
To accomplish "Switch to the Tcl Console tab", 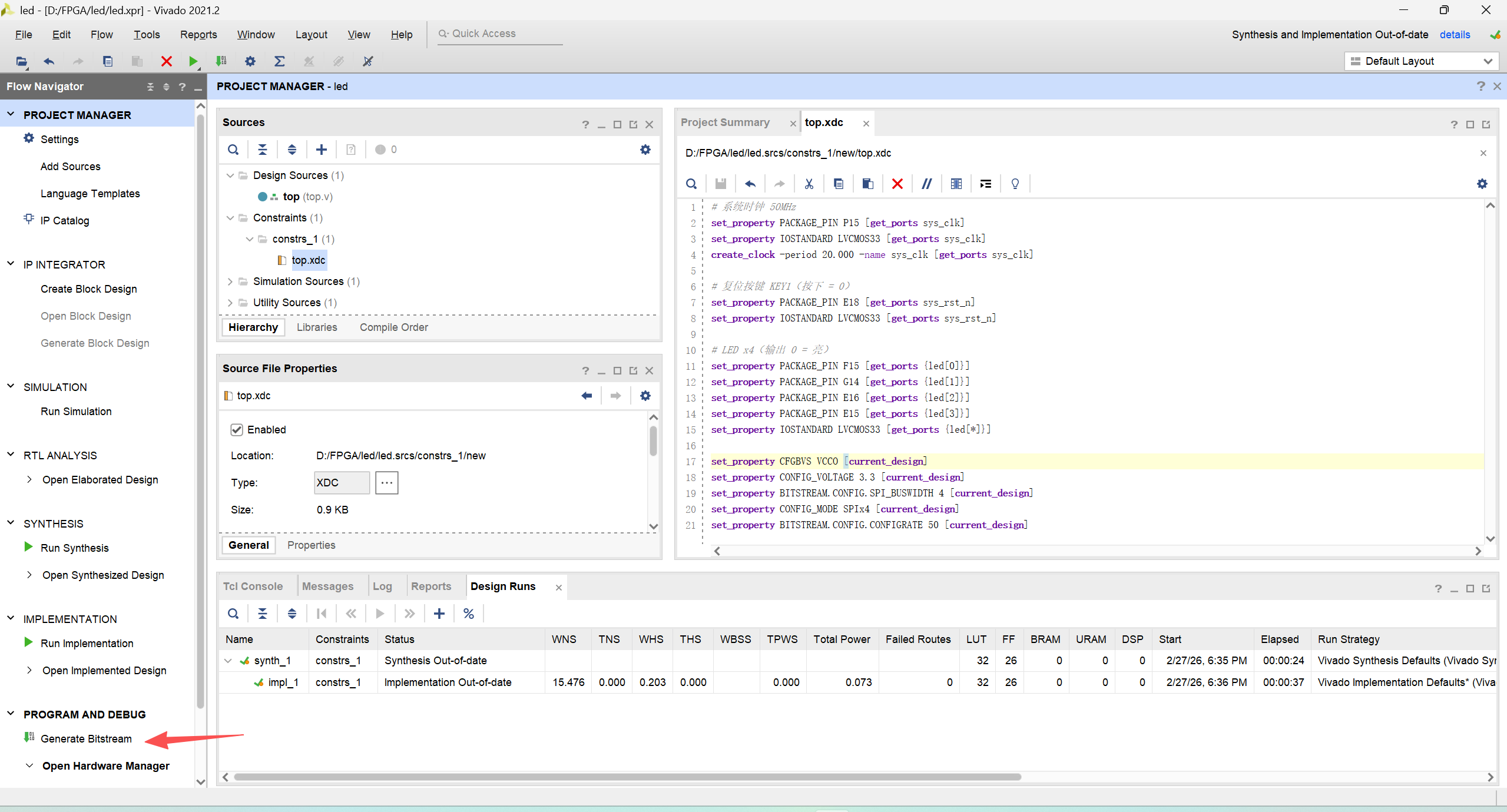I will [253, 586].
